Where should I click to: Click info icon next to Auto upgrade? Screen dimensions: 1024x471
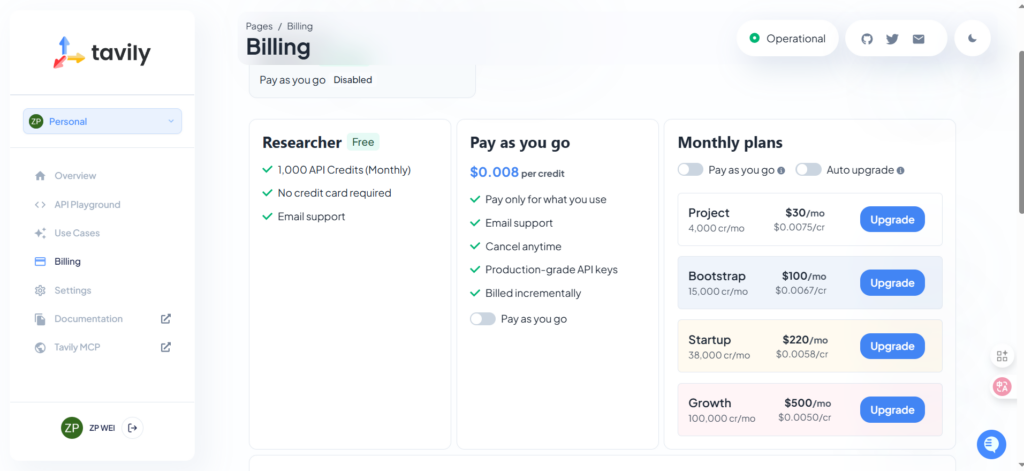pyautogui.click(x=901, y=170)
